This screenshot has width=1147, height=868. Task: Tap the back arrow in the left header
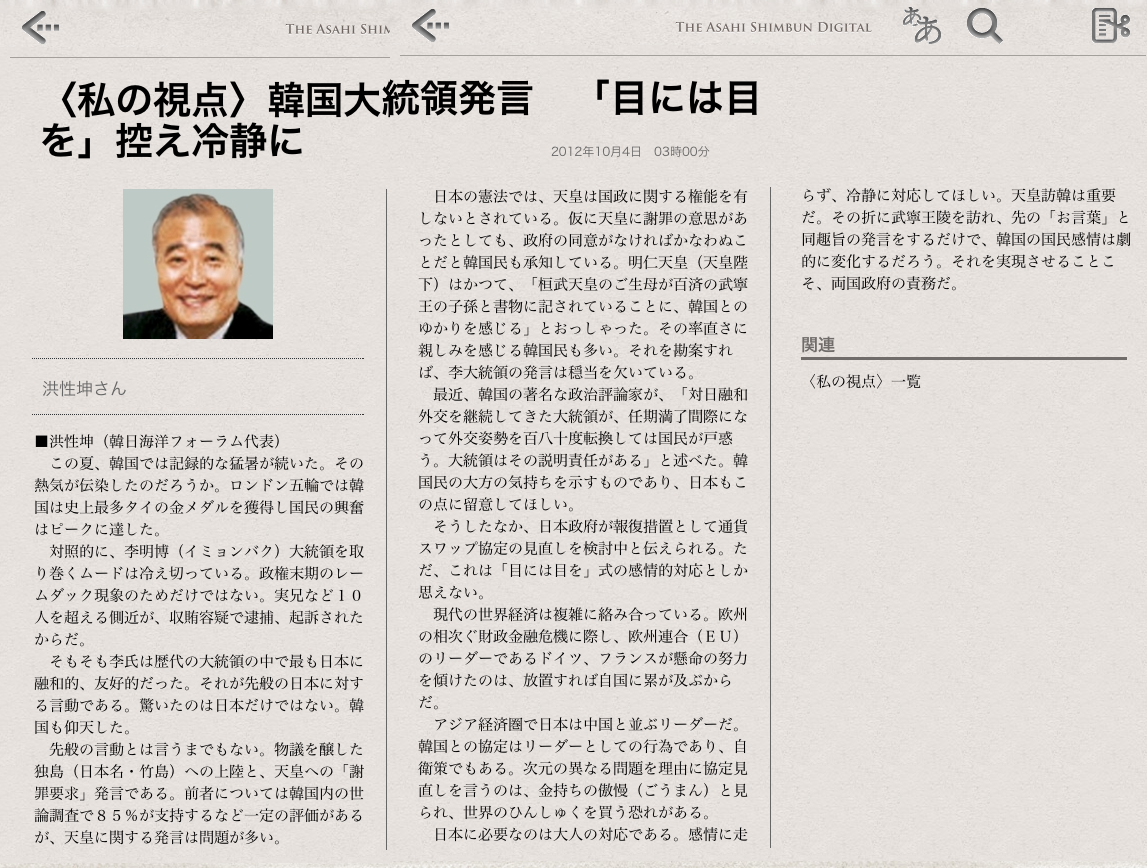click(41, 28)
